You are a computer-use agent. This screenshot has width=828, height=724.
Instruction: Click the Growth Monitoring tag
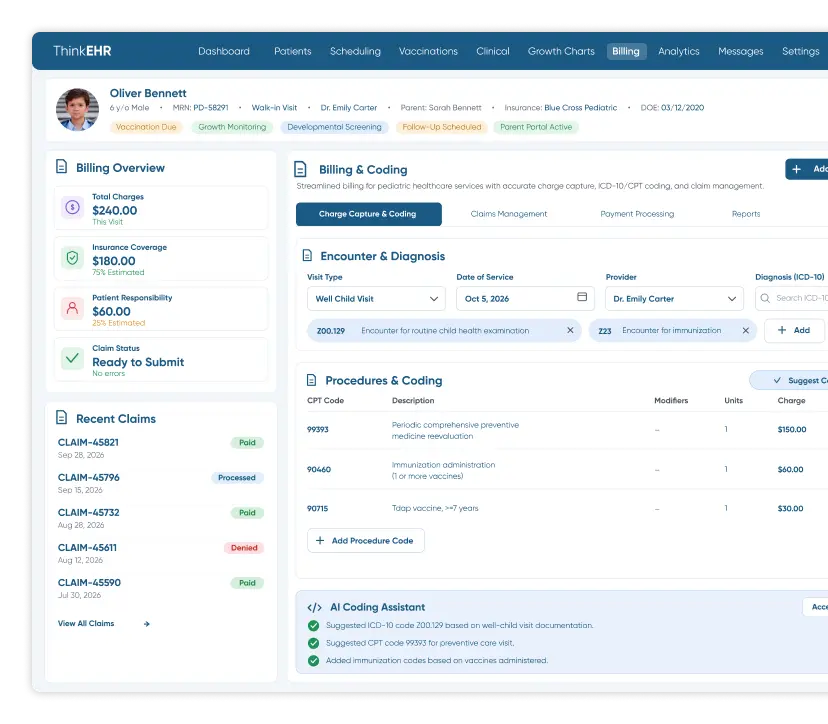coord(232,127)
